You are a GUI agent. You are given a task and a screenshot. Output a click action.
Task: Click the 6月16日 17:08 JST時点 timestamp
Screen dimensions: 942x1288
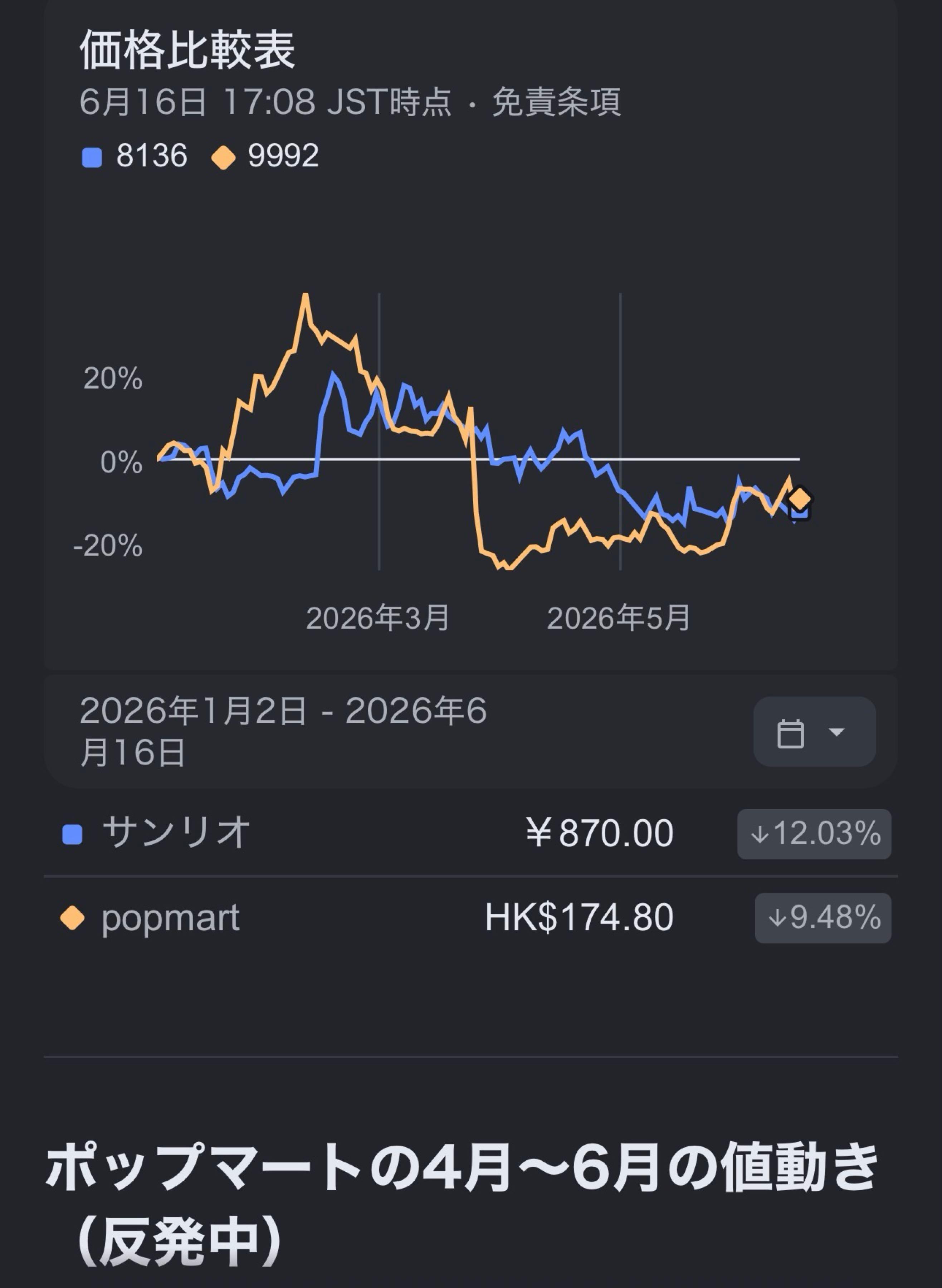pos(265,102)
